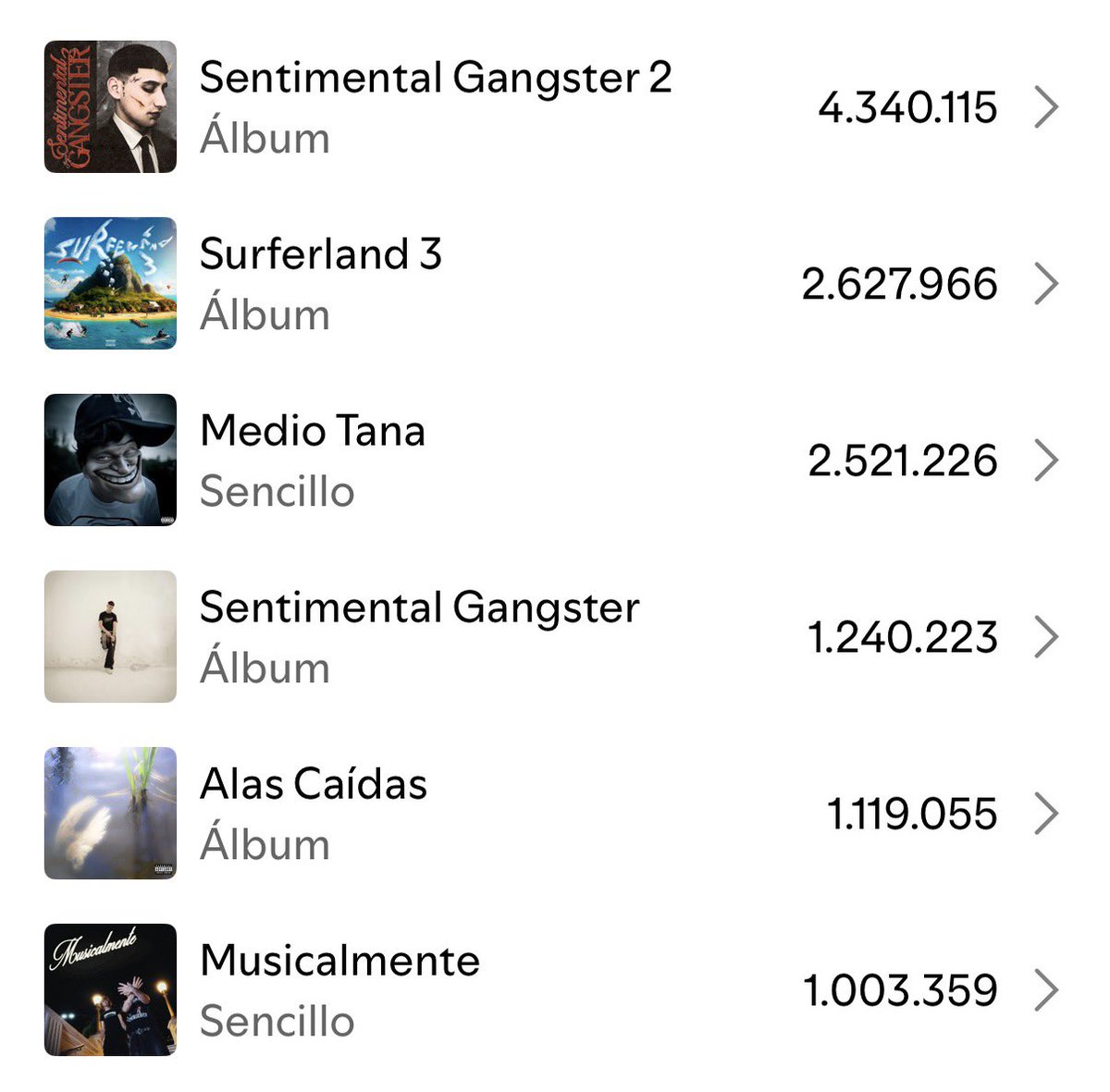Tap the Surferland 3 island album artwork
This screenshot has height=1092, width=1110.
110,283
